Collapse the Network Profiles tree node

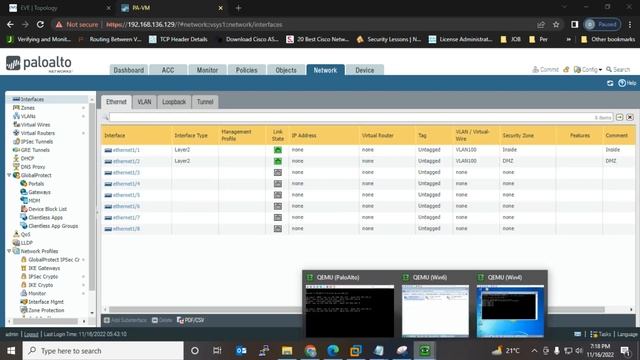[x=9, y=251]
